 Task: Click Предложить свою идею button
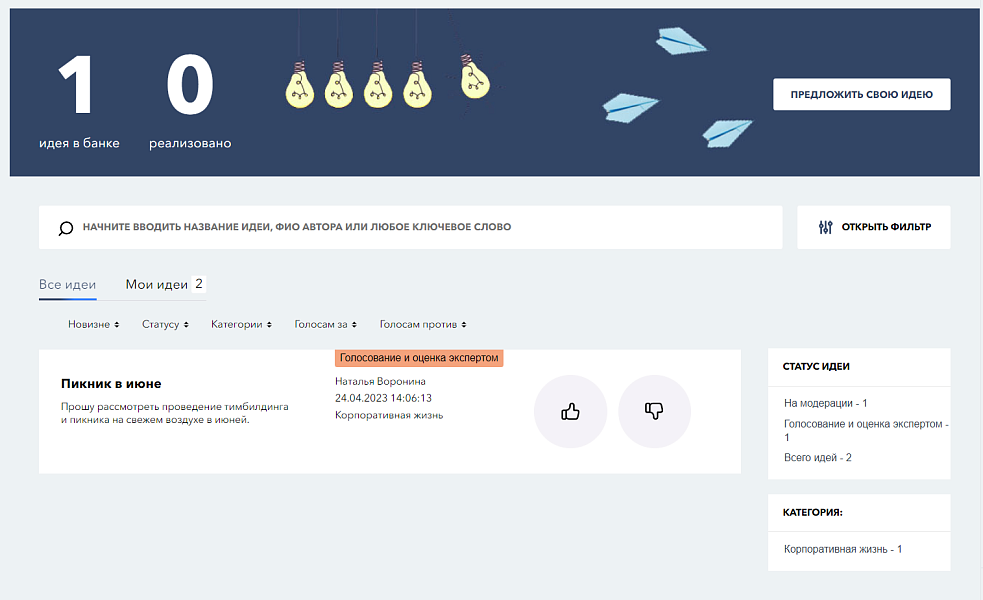(x=861, y=94)
